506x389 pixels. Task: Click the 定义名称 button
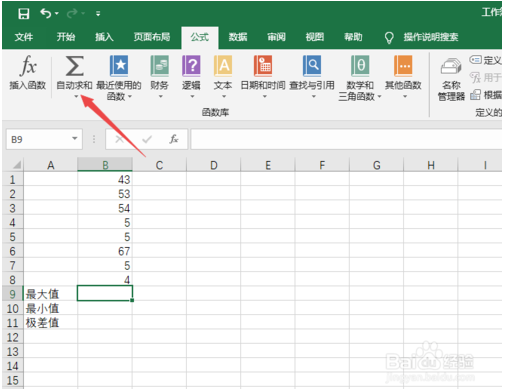click(x=485, y=60)
